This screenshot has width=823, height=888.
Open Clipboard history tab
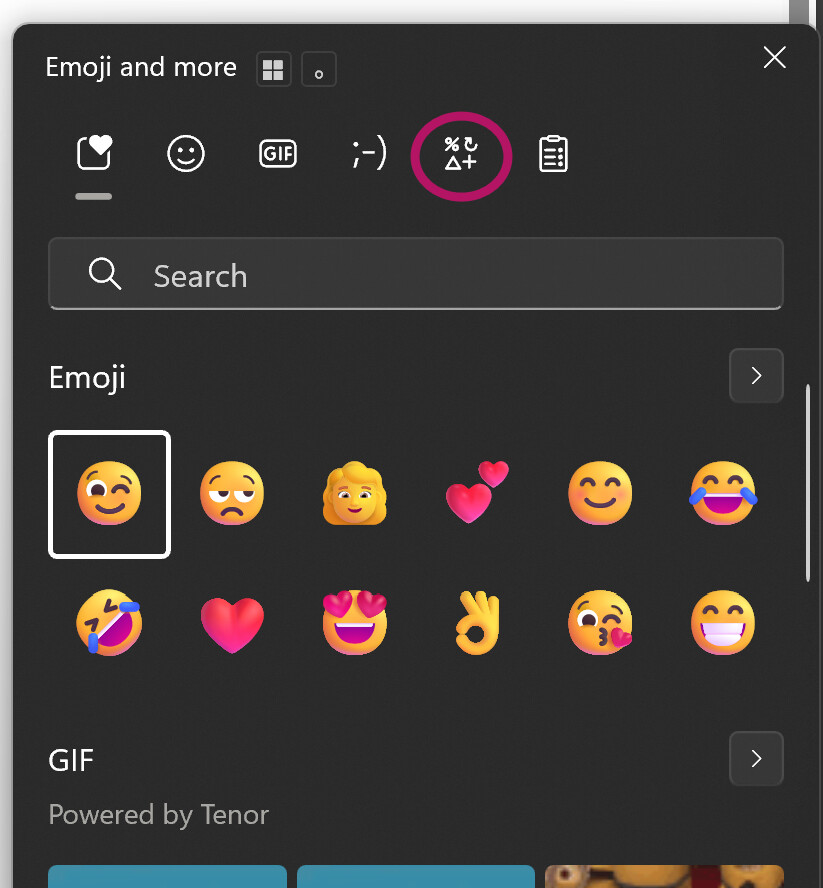click(x=553, y=154)
